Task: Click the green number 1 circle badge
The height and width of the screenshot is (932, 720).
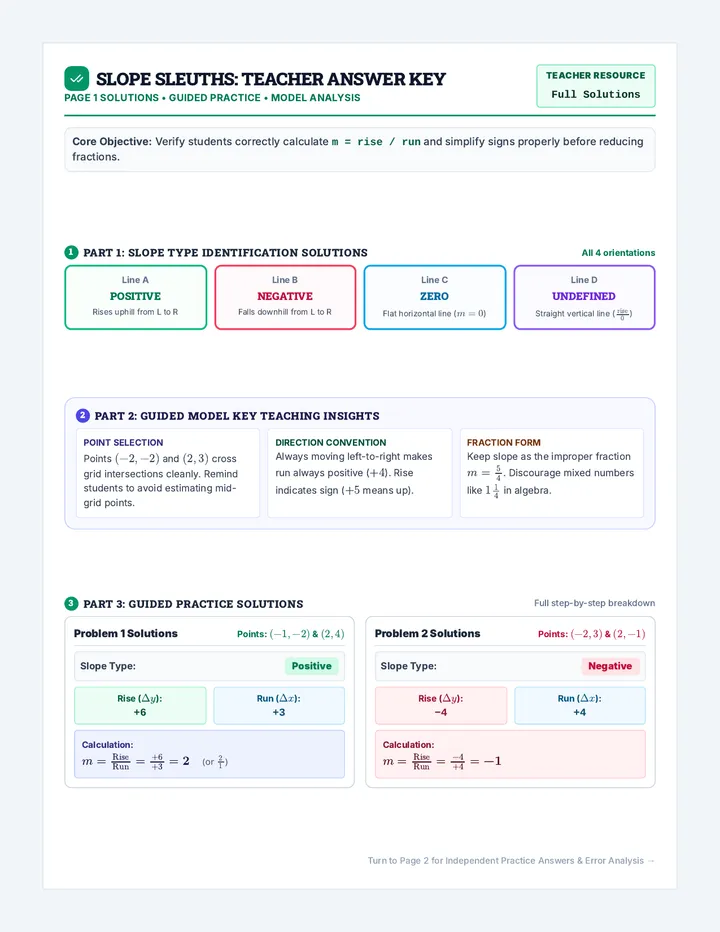Action: pyautogui.click(x=71, y=252)
